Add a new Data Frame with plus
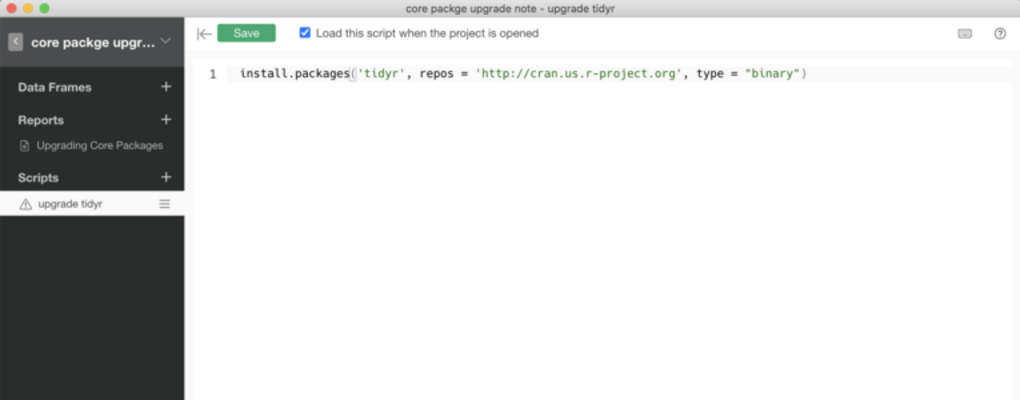 click(x=166, y=87)
